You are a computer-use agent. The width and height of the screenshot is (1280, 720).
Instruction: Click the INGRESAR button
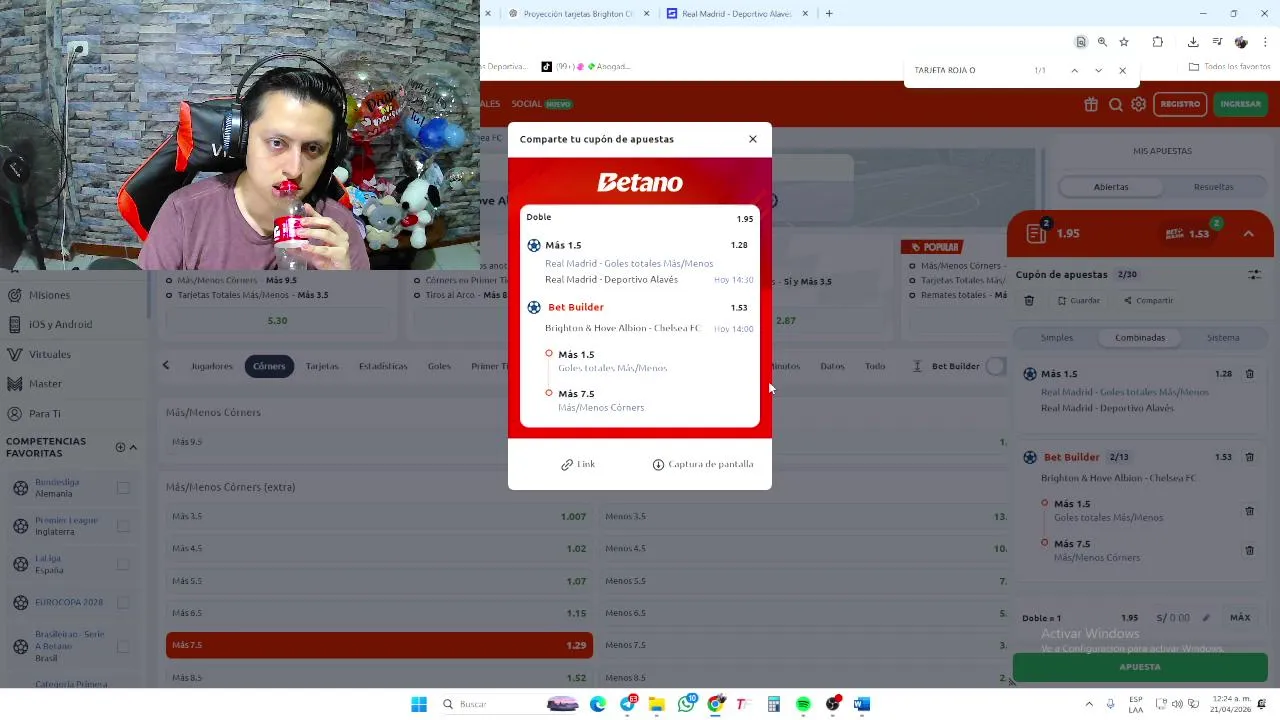tap(1240, 104)
